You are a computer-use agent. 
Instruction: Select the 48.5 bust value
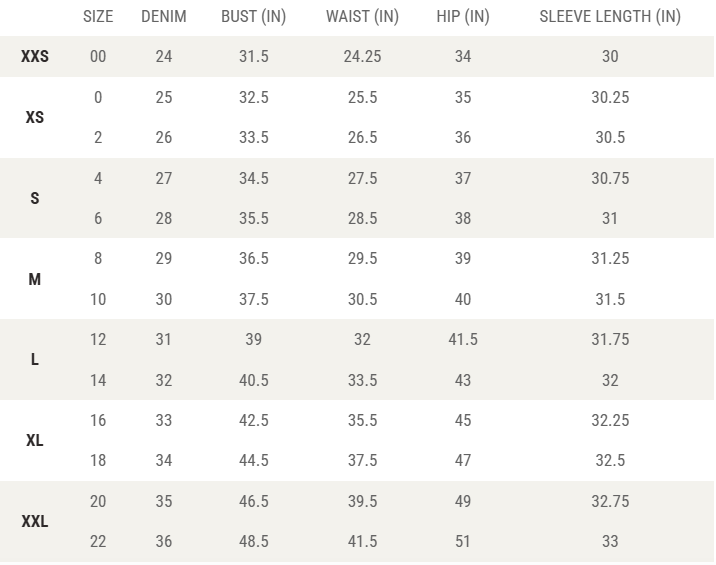click(253, 541)
